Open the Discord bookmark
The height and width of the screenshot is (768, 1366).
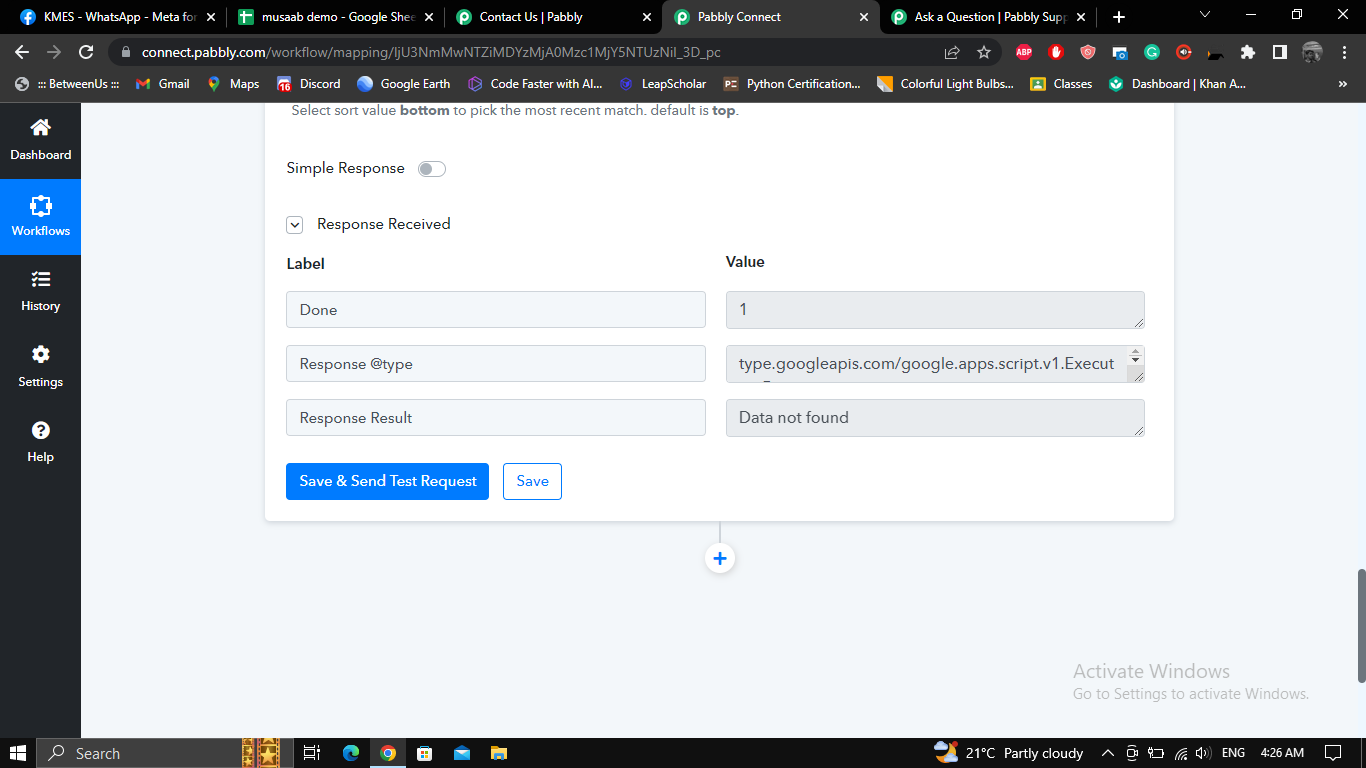(x=309, y=84)
